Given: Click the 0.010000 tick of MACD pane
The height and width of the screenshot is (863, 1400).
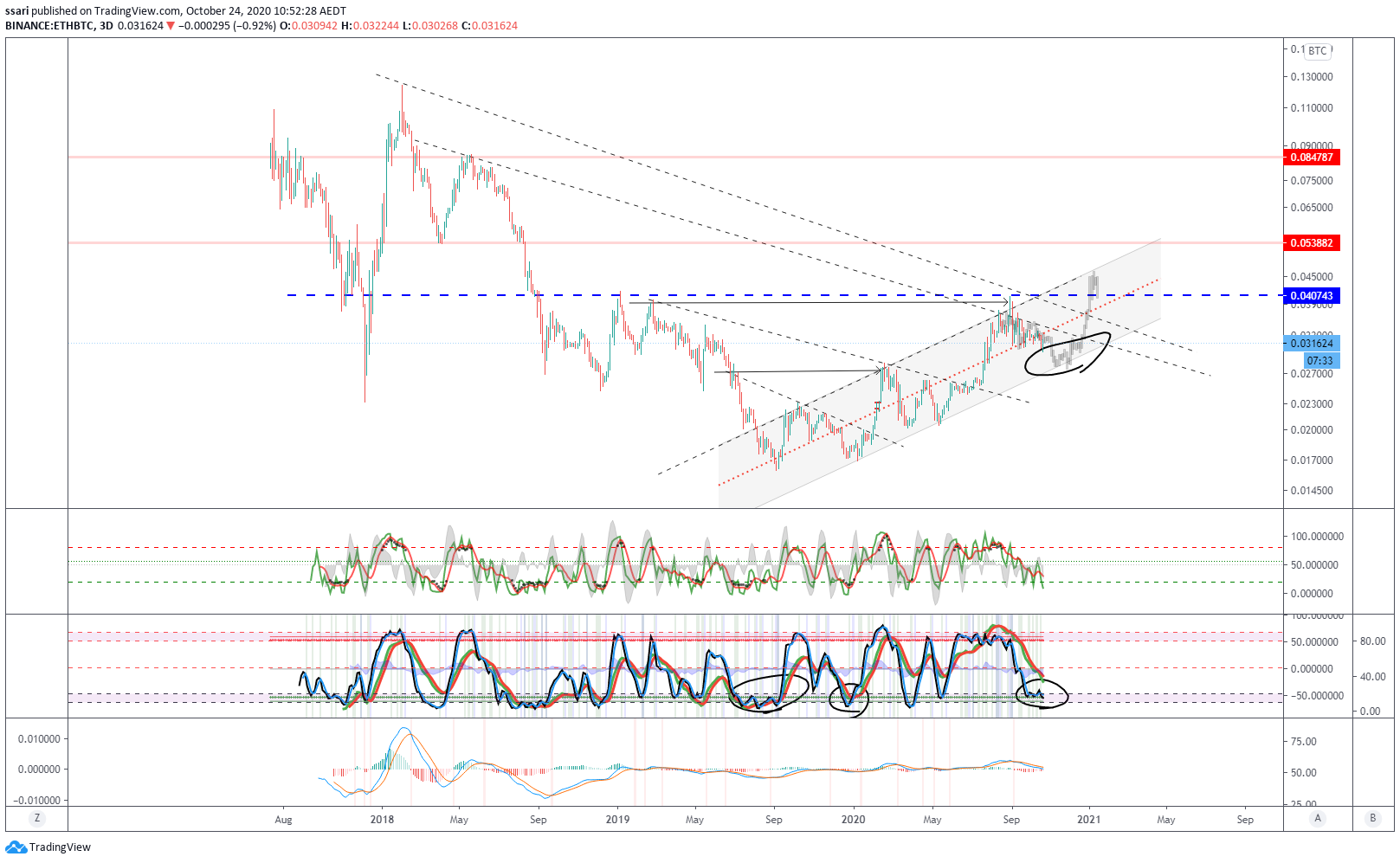Looking at the screenshot, I should point(39,739).
